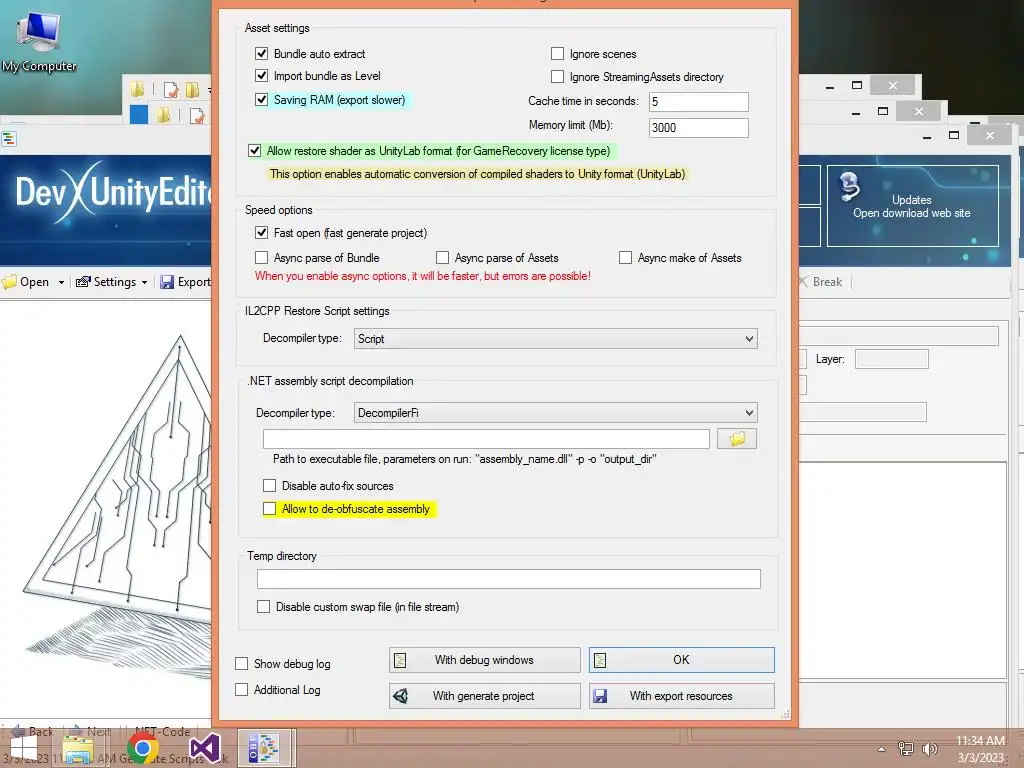Click the document icon on OK button
The image size is (1024, 768).
[x=600, y=660]
